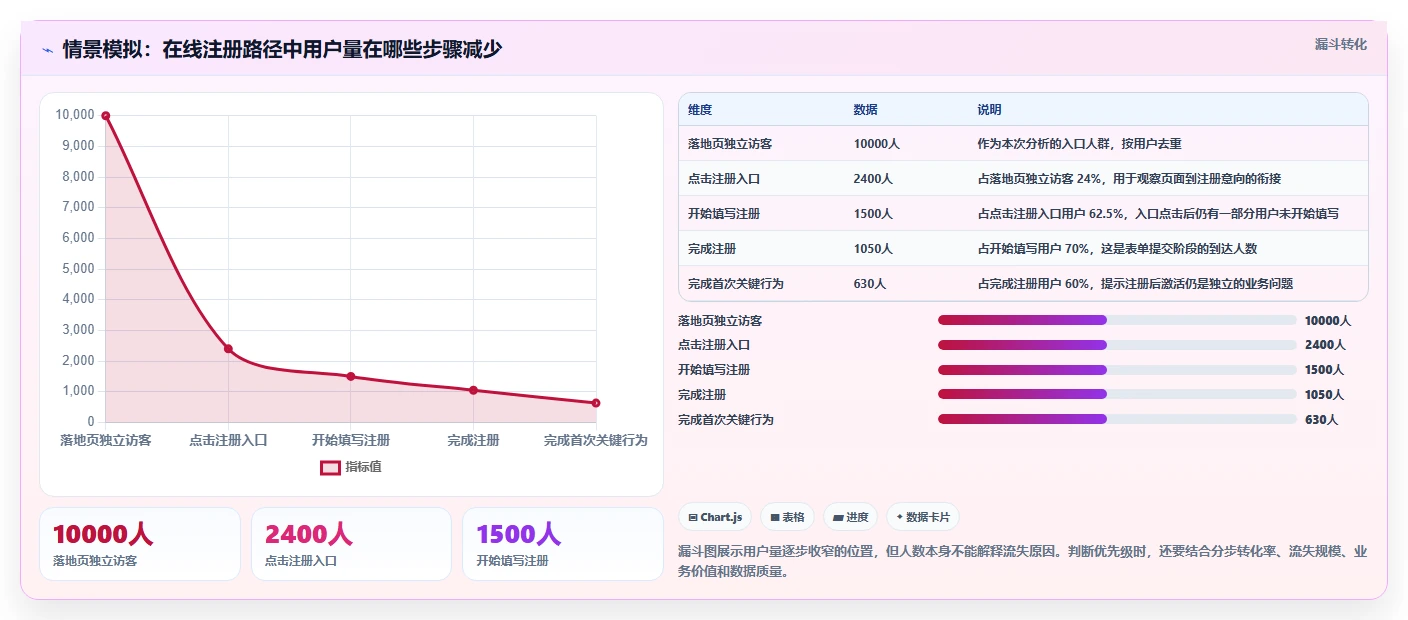Click the 10000人 table cell
The image size is (1408, 620).
[877, 144]
